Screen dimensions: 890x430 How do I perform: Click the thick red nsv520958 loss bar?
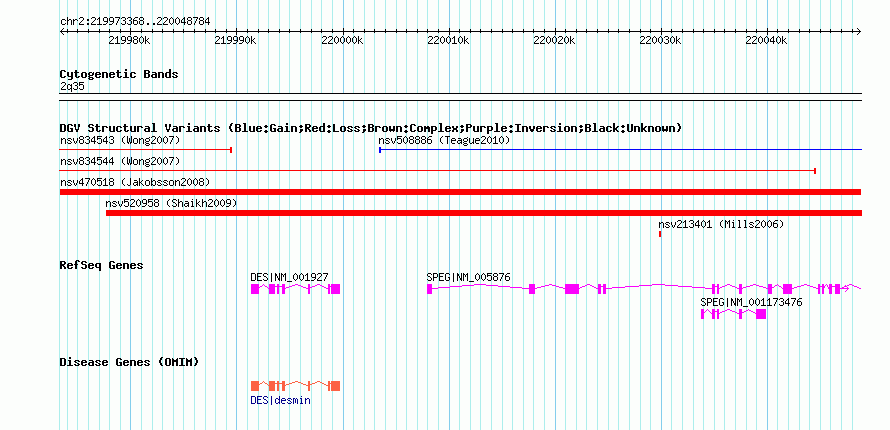pos(484,213)
